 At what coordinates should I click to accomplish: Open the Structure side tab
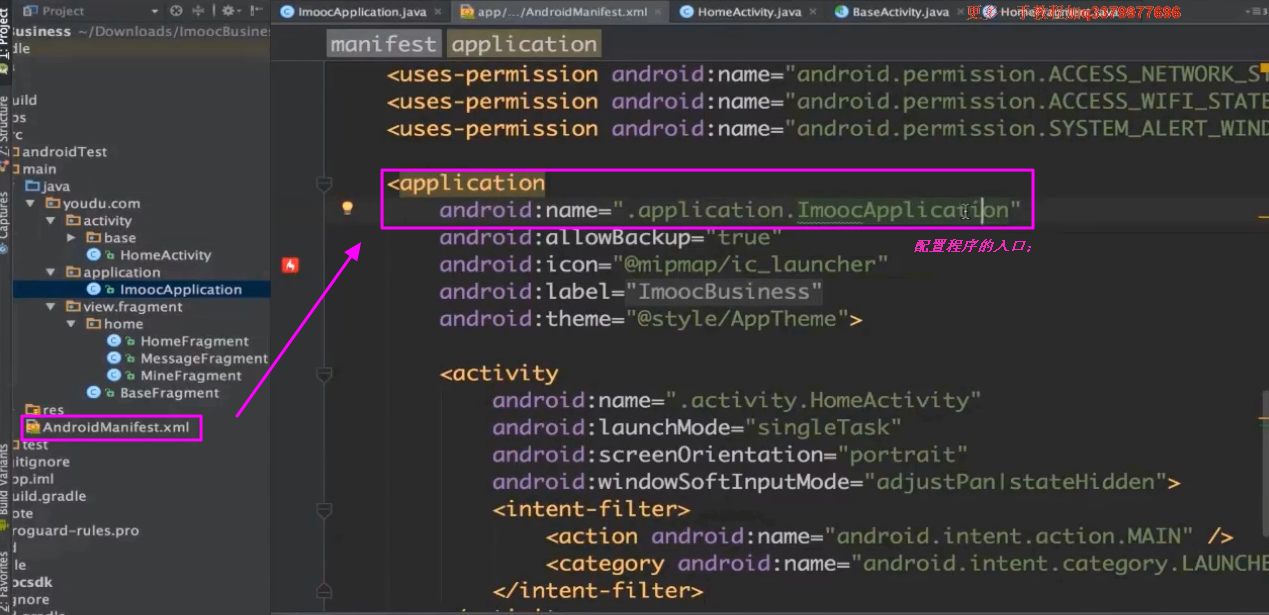pyautogui.click(x=5, y=125)
